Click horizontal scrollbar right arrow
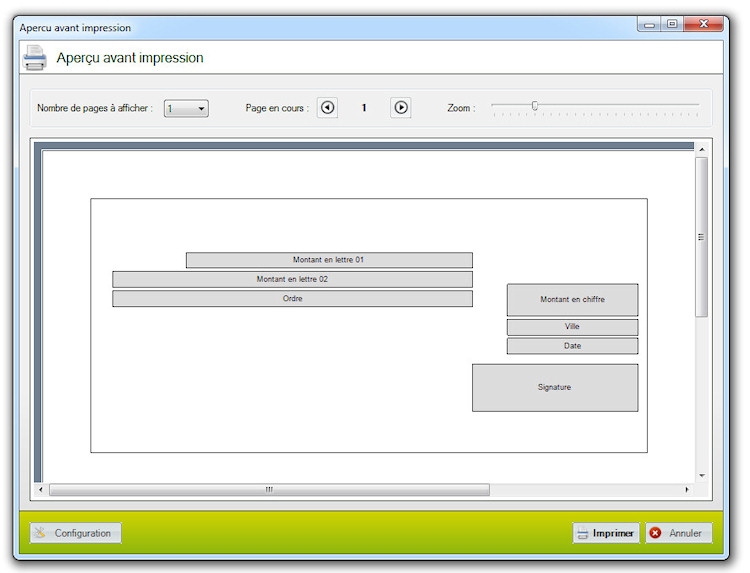The width and height of the screenshot is (750, 573). (x=687, y=490)
